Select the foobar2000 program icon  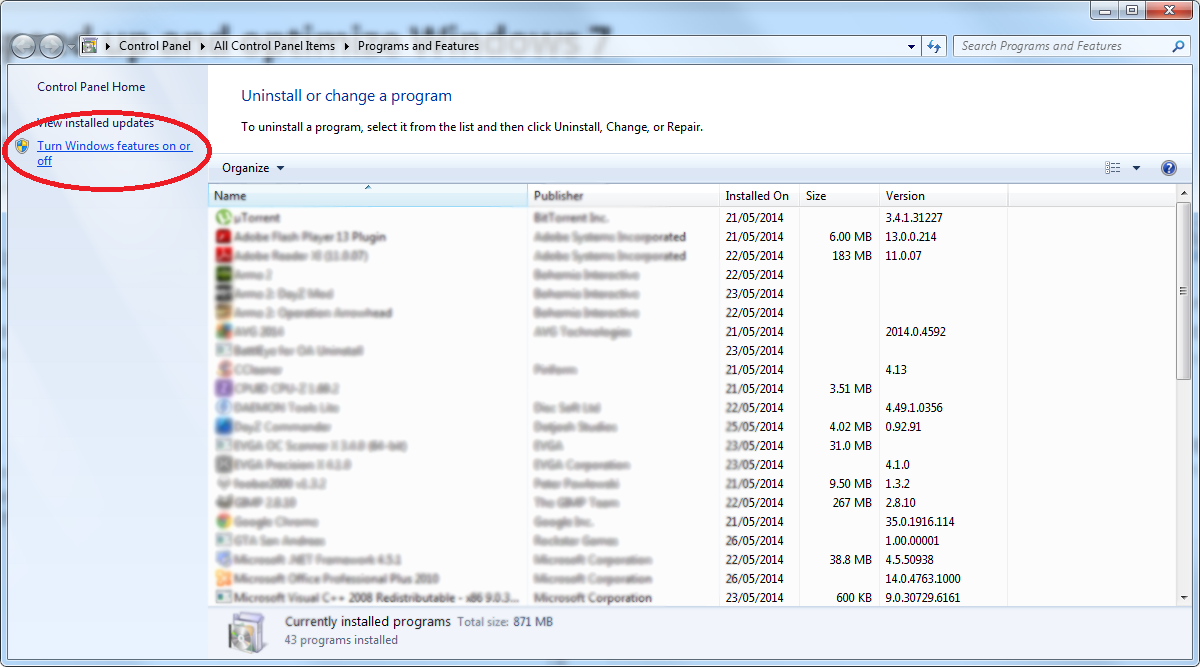pos(224,484)
